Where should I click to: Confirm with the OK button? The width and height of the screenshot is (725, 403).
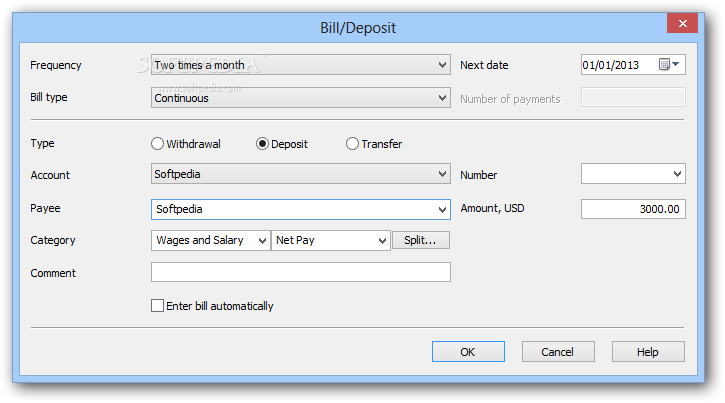click(468, 352)
